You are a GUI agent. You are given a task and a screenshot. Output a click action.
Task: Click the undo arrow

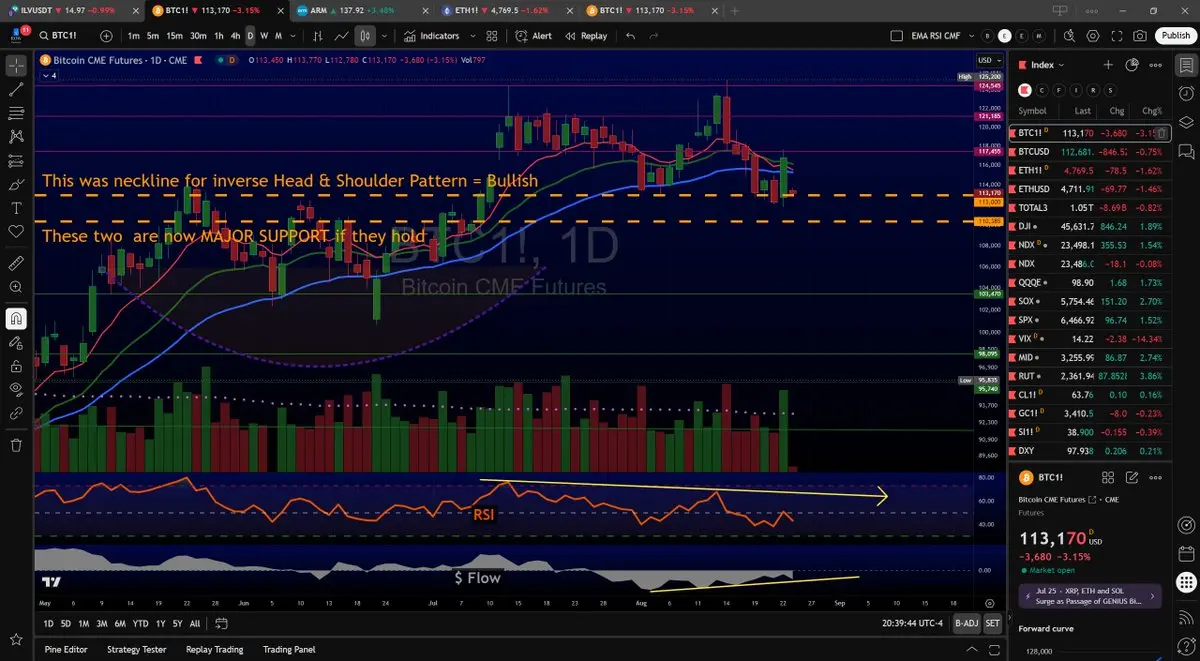[630, 36]
